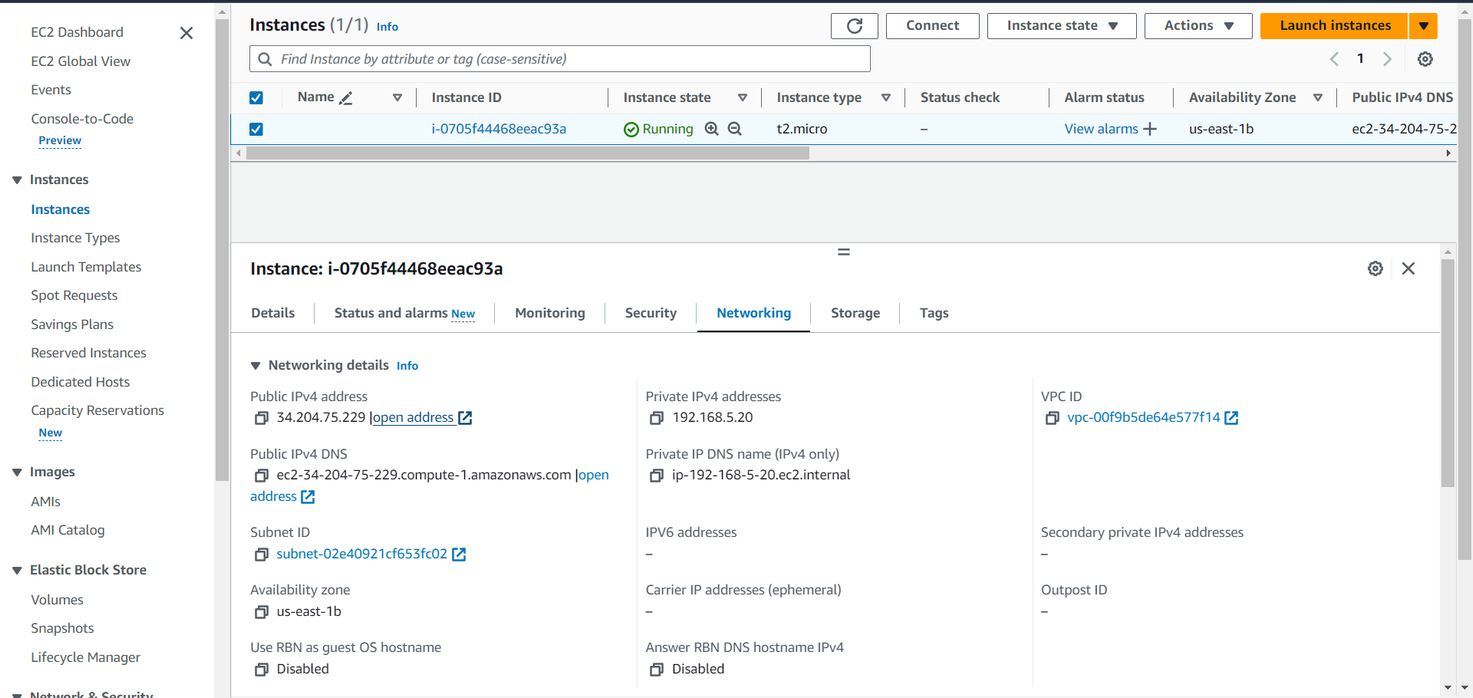Open table preferences gear icon
Image resolution: width=1473 pixels, height=698 pixels.
tap(1425, 60)
